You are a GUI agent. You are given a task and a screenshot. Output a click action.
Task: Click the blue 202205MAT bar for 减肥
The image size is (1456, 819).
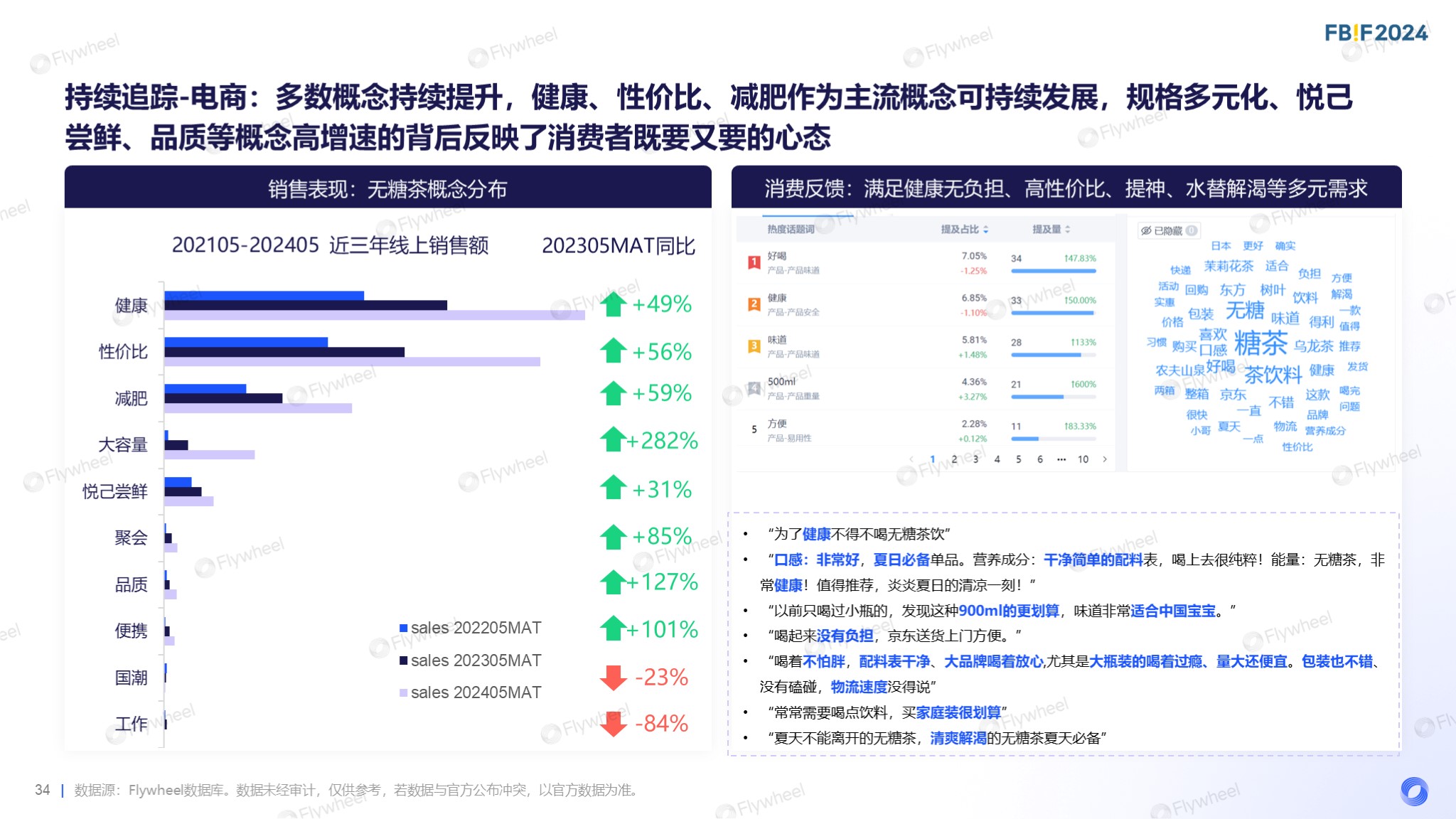click(x=205, y=389)
